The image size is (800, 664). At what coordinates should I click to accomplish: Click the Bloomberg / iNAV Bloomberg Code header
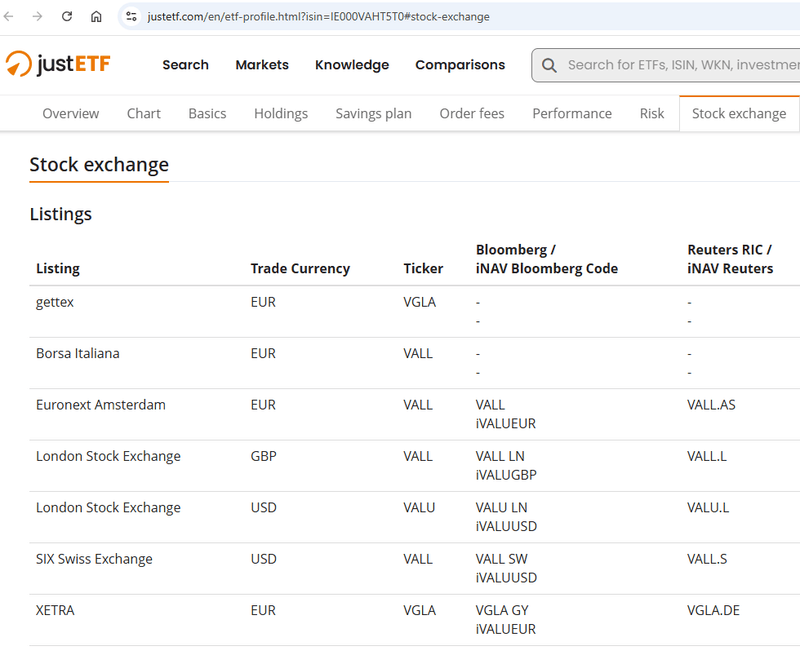point(547,259)
